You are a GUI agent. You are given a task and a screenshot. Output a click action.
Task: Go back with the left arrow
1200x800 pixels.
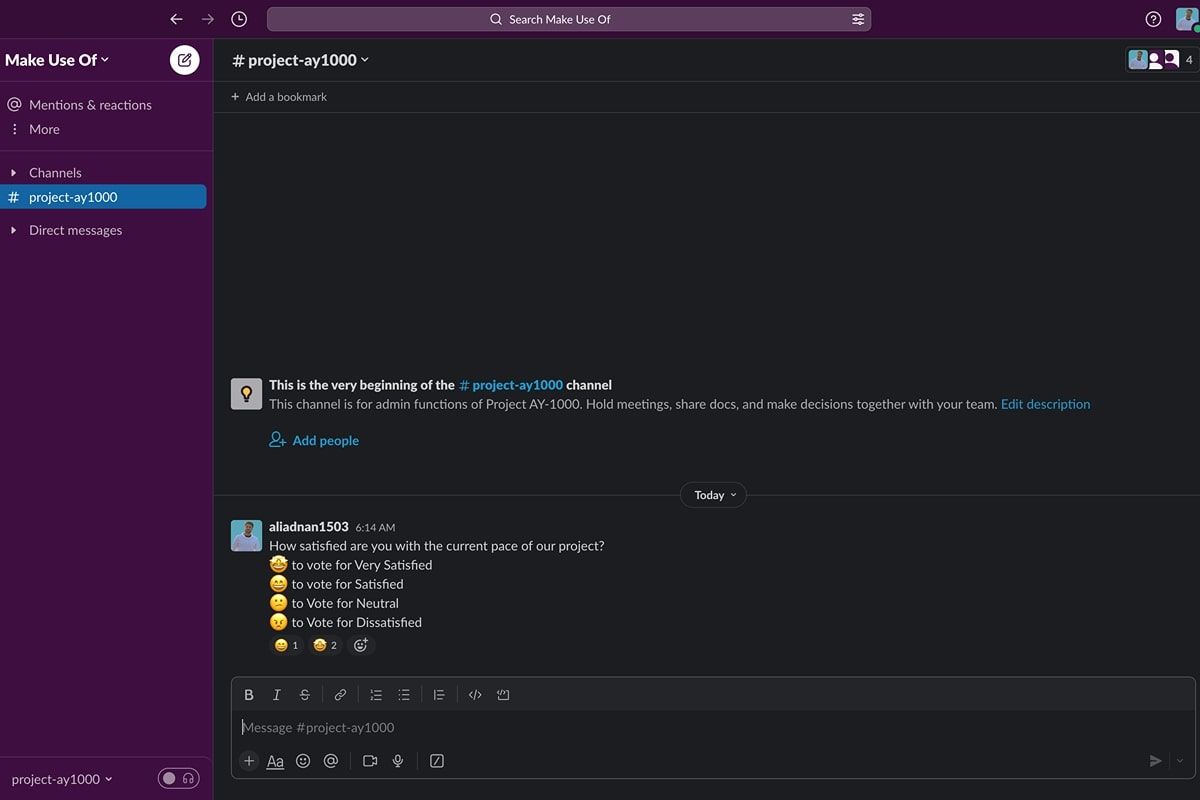(x=176, y=19)
